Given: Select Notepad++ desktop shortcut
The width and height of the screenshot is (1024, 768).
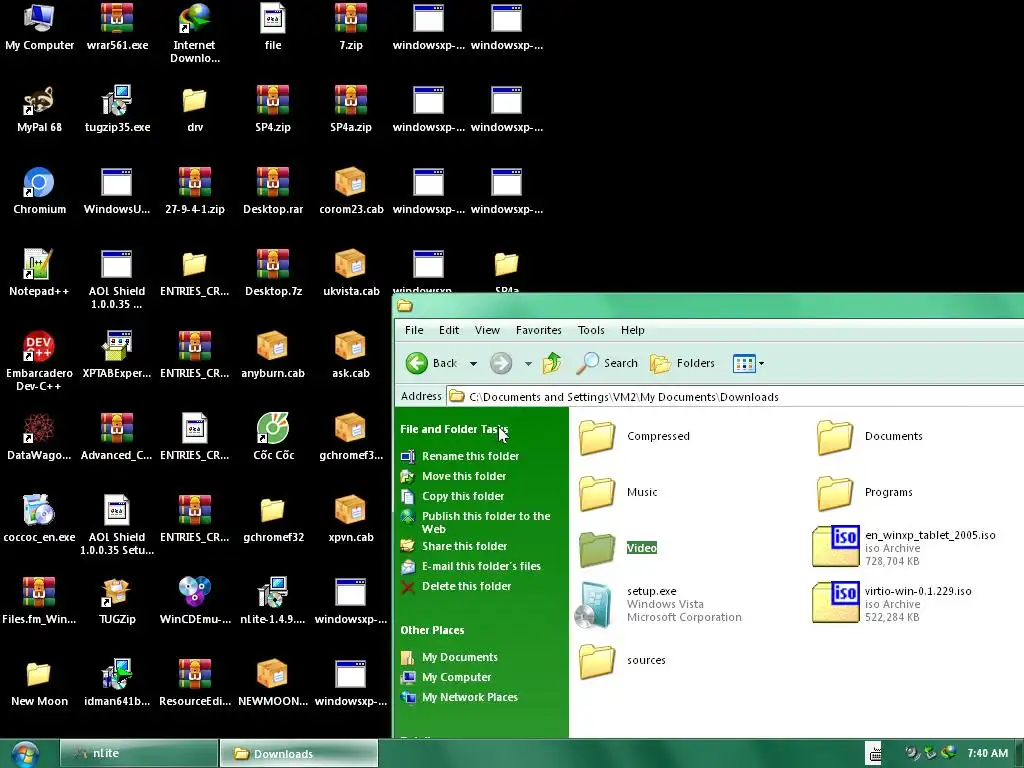Looking at the screenshot, I should (x=39, y=272).
